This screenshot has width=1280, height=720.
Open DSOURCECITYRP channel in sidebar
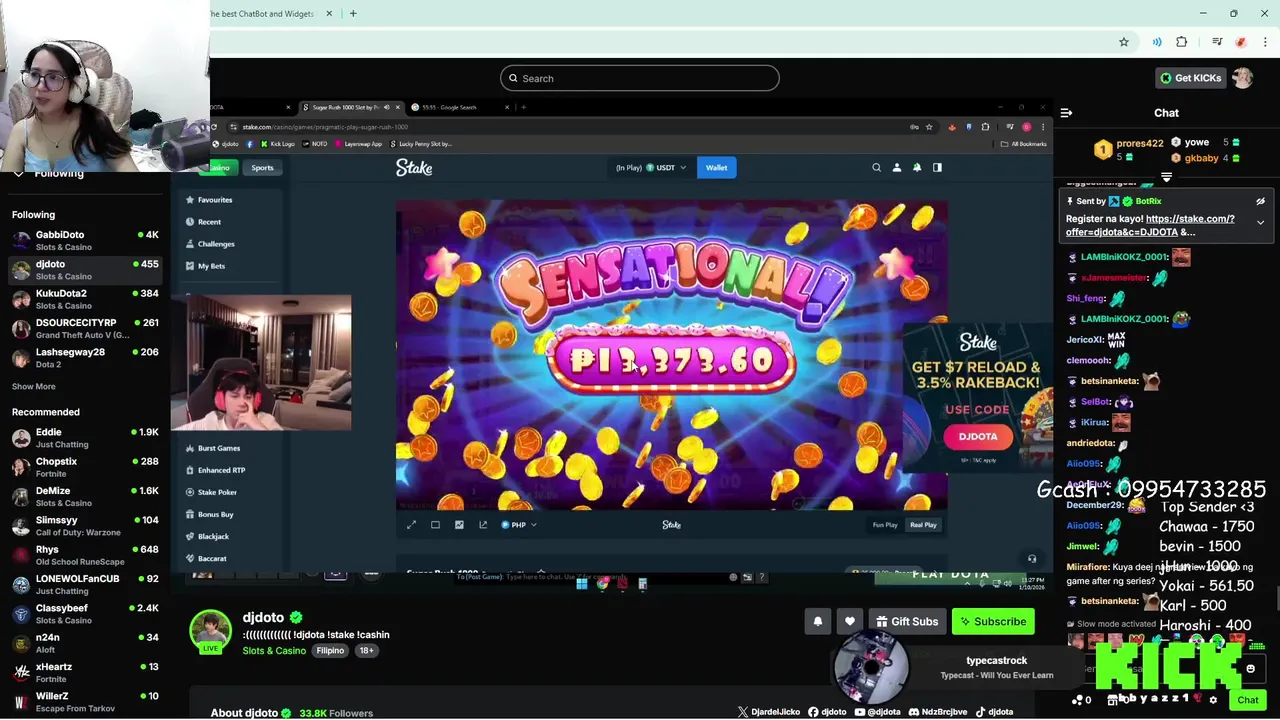(85, 328)
